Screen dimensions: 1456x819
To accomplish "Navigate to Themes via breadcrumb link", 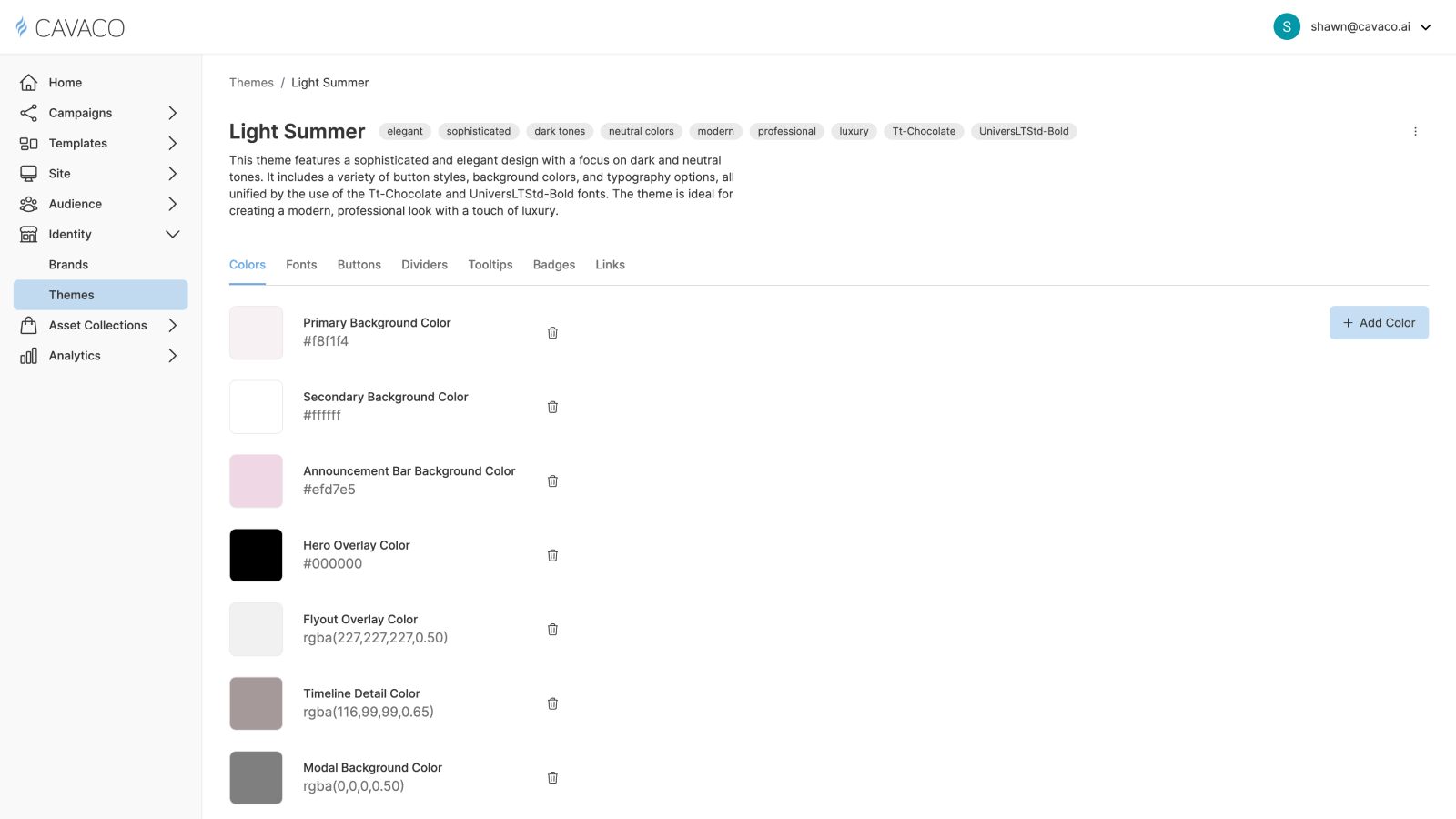I will [x=251, y=82].
